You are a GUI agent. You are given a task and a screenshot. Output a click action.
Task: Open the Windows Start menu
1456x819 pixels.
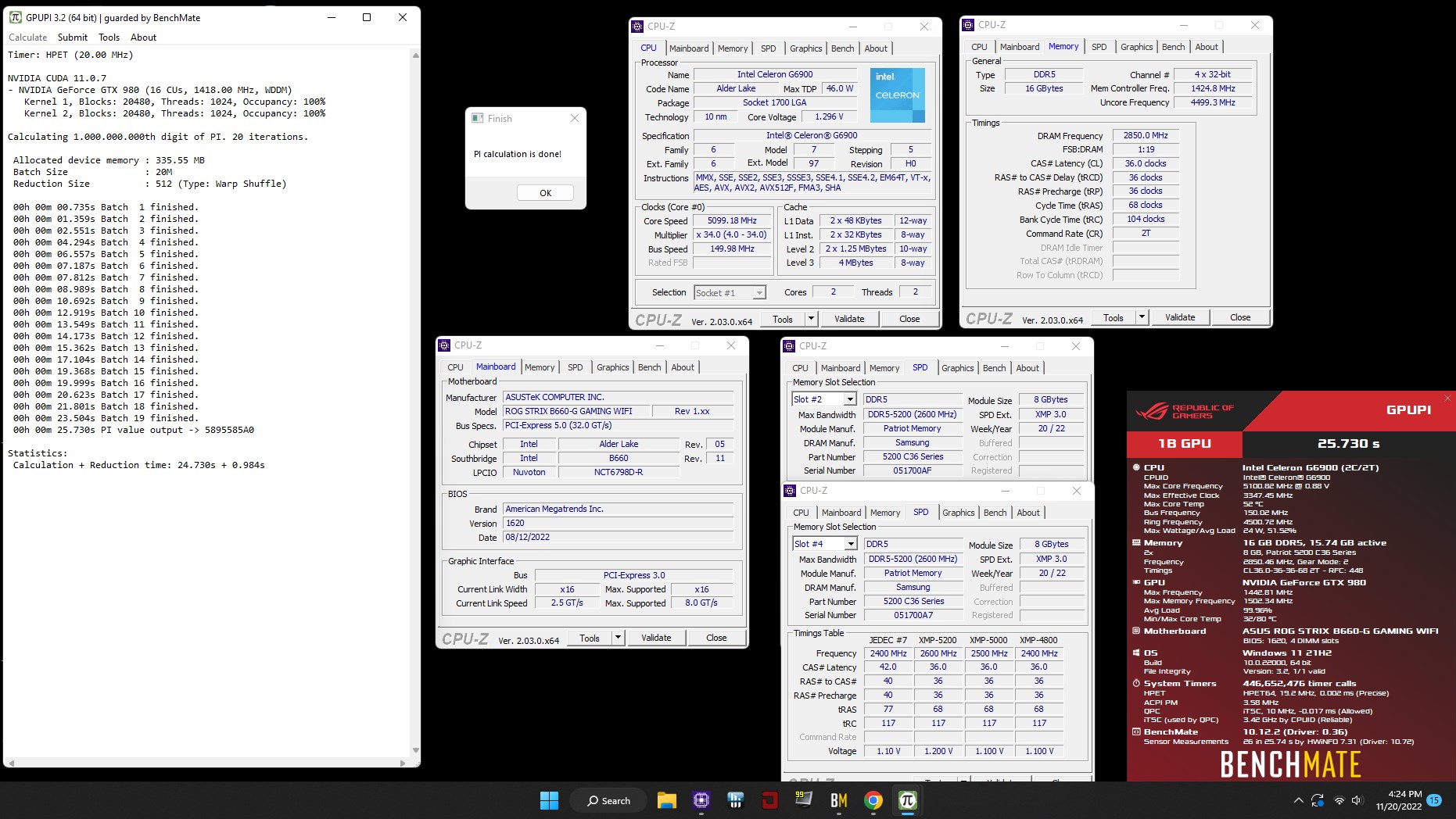[549, 800]
